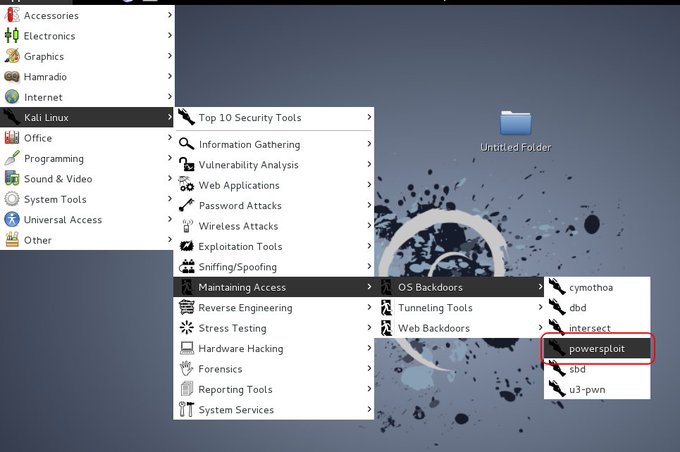Image resolution: width=680 pixels, height=452 pixels.
Task: Click the Accessories category icon
Action: point(12,15)
